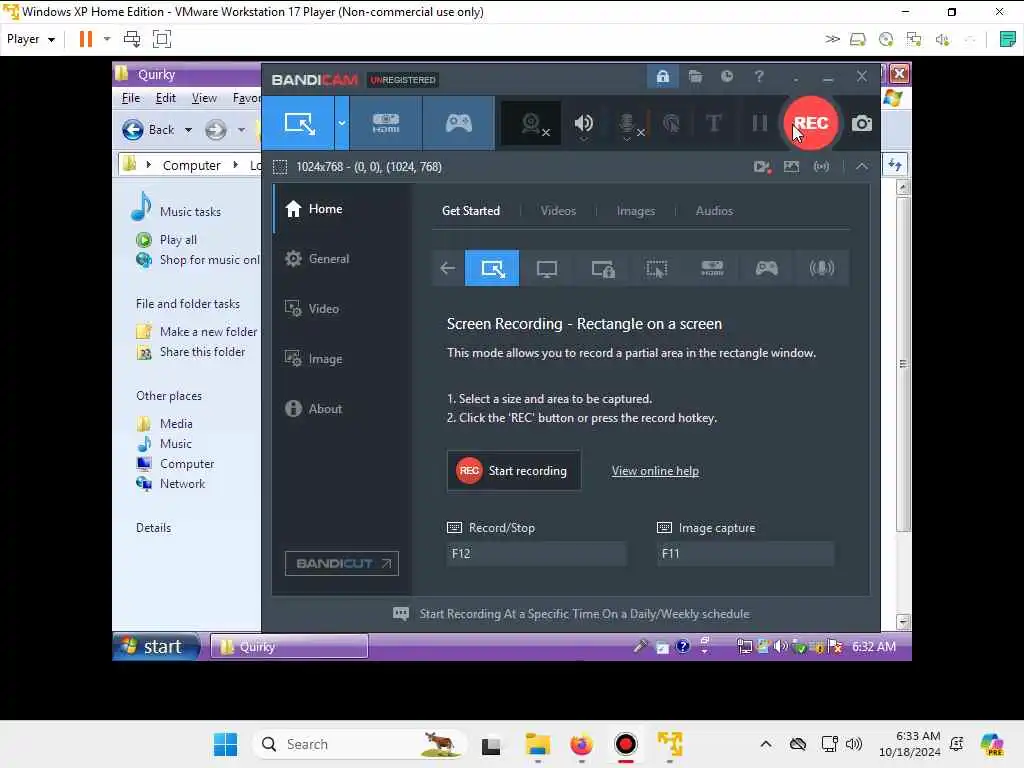Toggle the text overlay T icon
Viewport: 1024px width, 768px height.
714,123
